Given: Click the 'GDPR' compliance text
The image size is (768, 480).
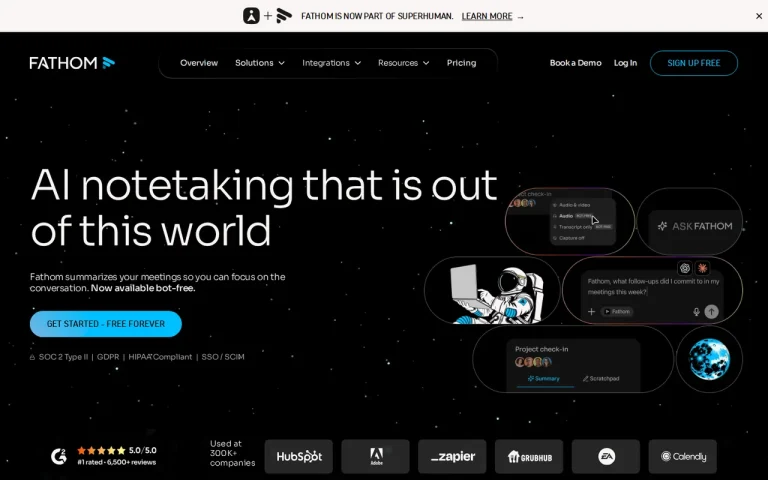Looking at the screenshot, I should click(108, 357).
